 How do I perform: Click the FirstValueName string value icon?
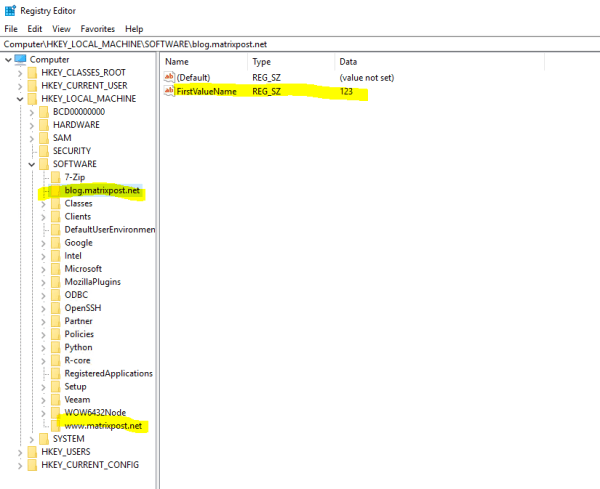pyautogui.click(x=169, y=91)
